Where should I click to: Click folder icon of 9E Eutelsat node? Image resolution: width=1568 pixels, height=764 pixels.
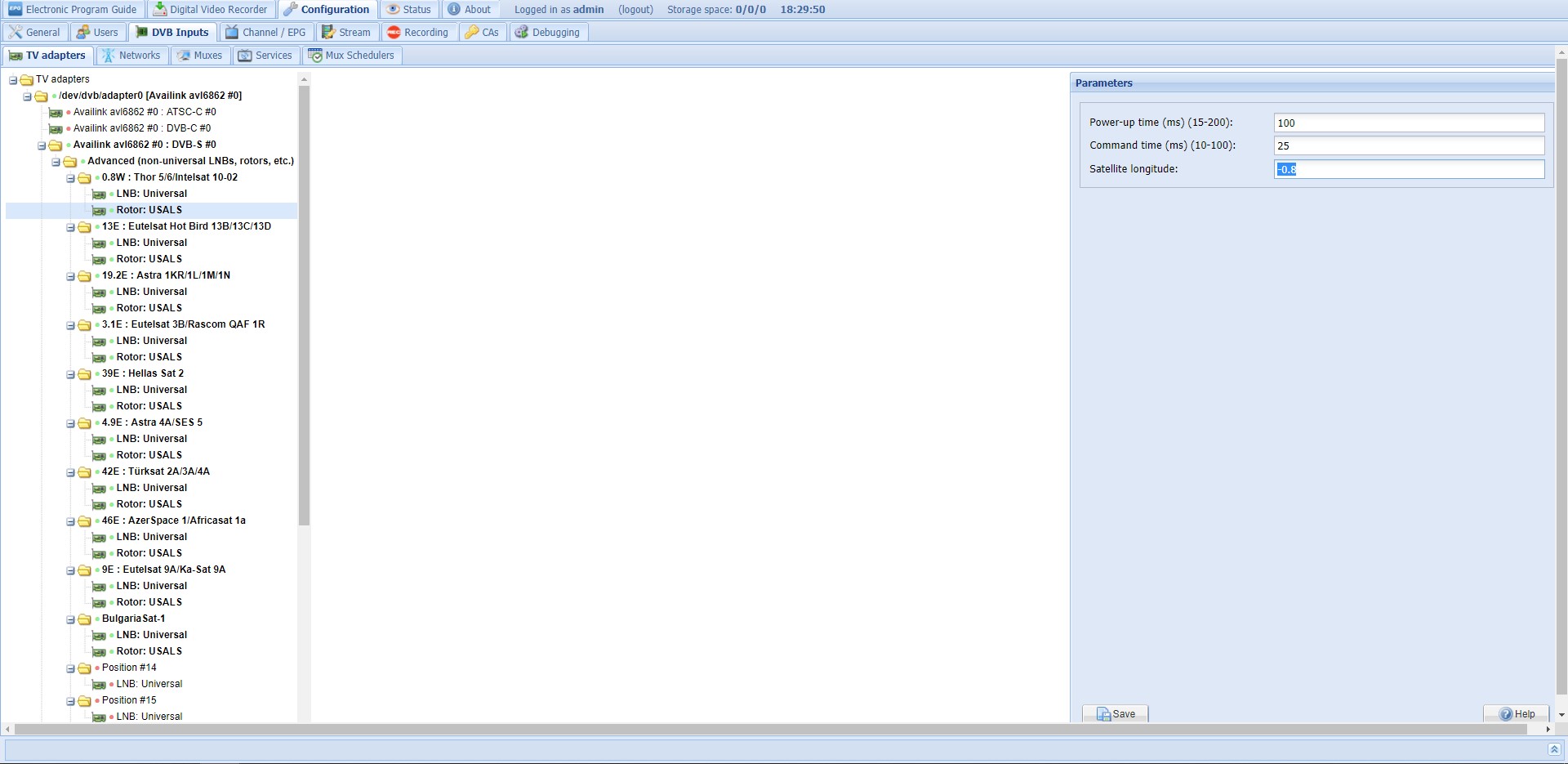(85, 570)
